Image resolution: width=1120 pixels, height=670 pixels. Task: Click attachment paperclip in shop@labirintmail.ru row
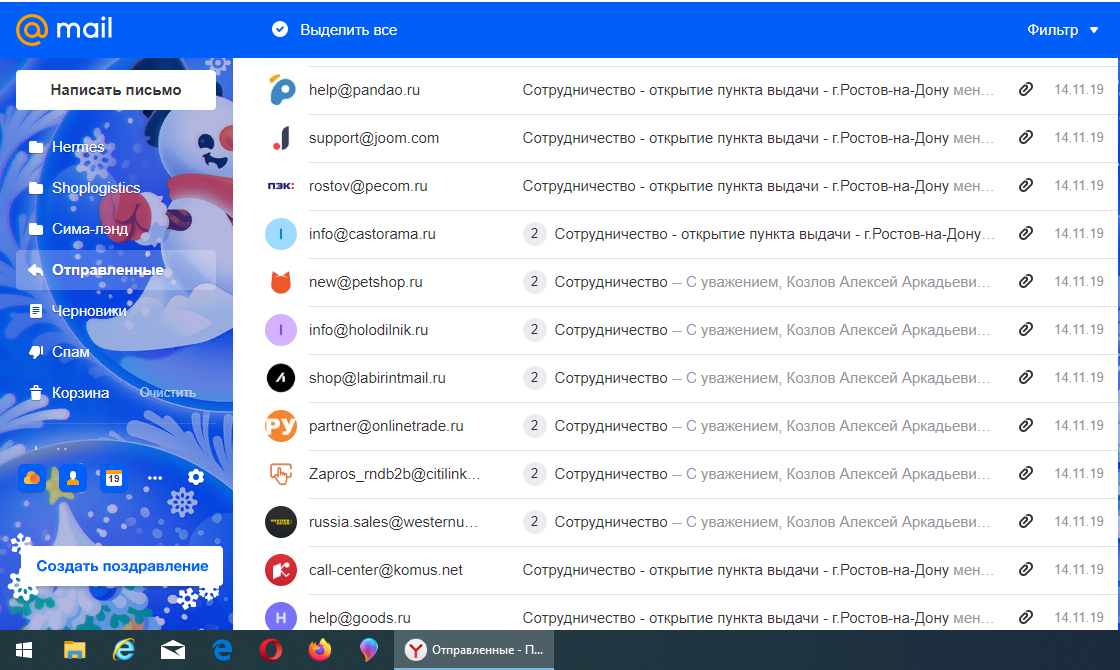tap(1026, 377)
